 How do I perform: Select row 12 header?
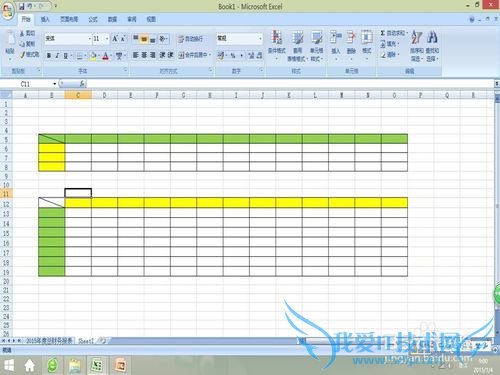click(x=6, y=204)
